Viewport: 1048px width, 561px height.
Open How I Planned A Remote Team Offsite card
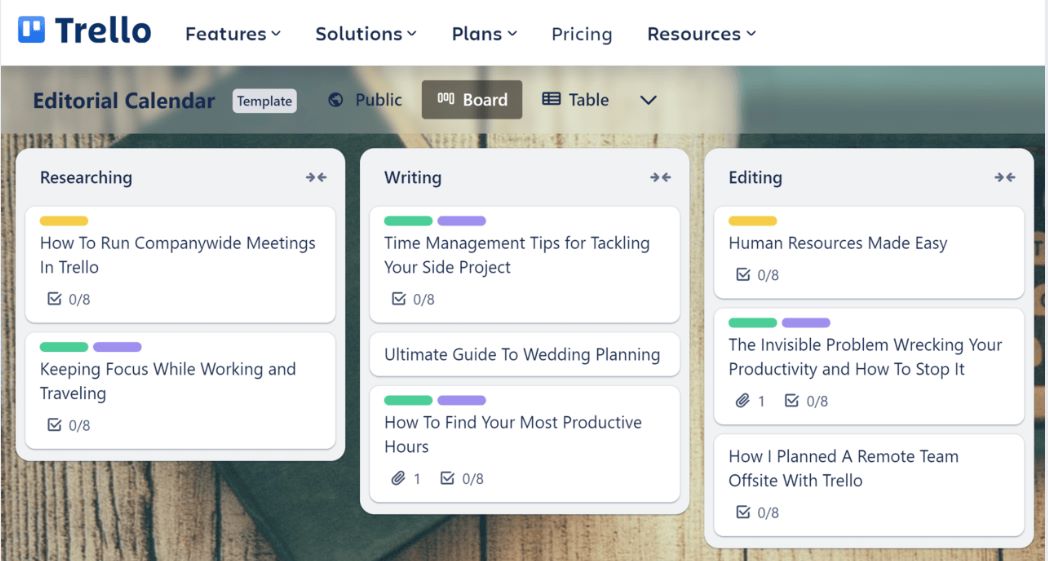point(869,485)
